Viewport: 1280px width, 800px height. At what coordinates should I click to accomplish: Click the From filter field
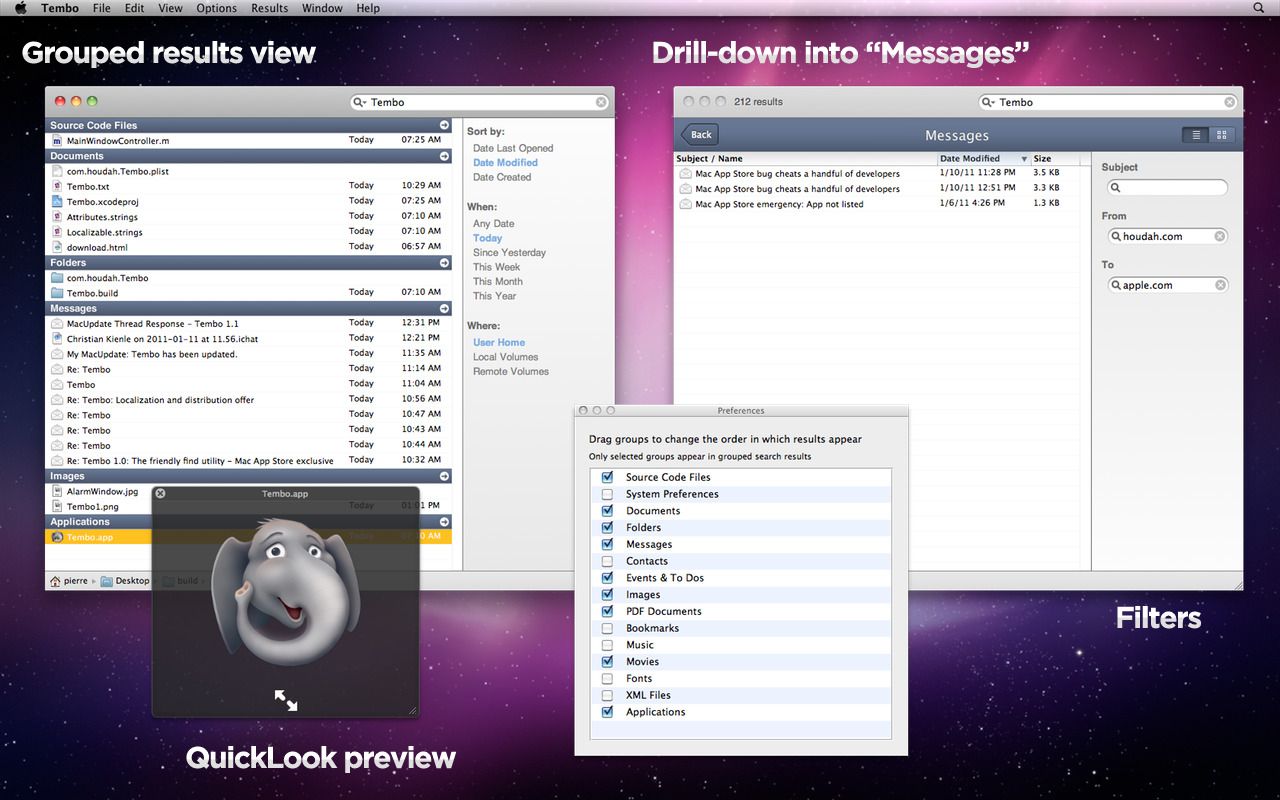pos(1168,237)
